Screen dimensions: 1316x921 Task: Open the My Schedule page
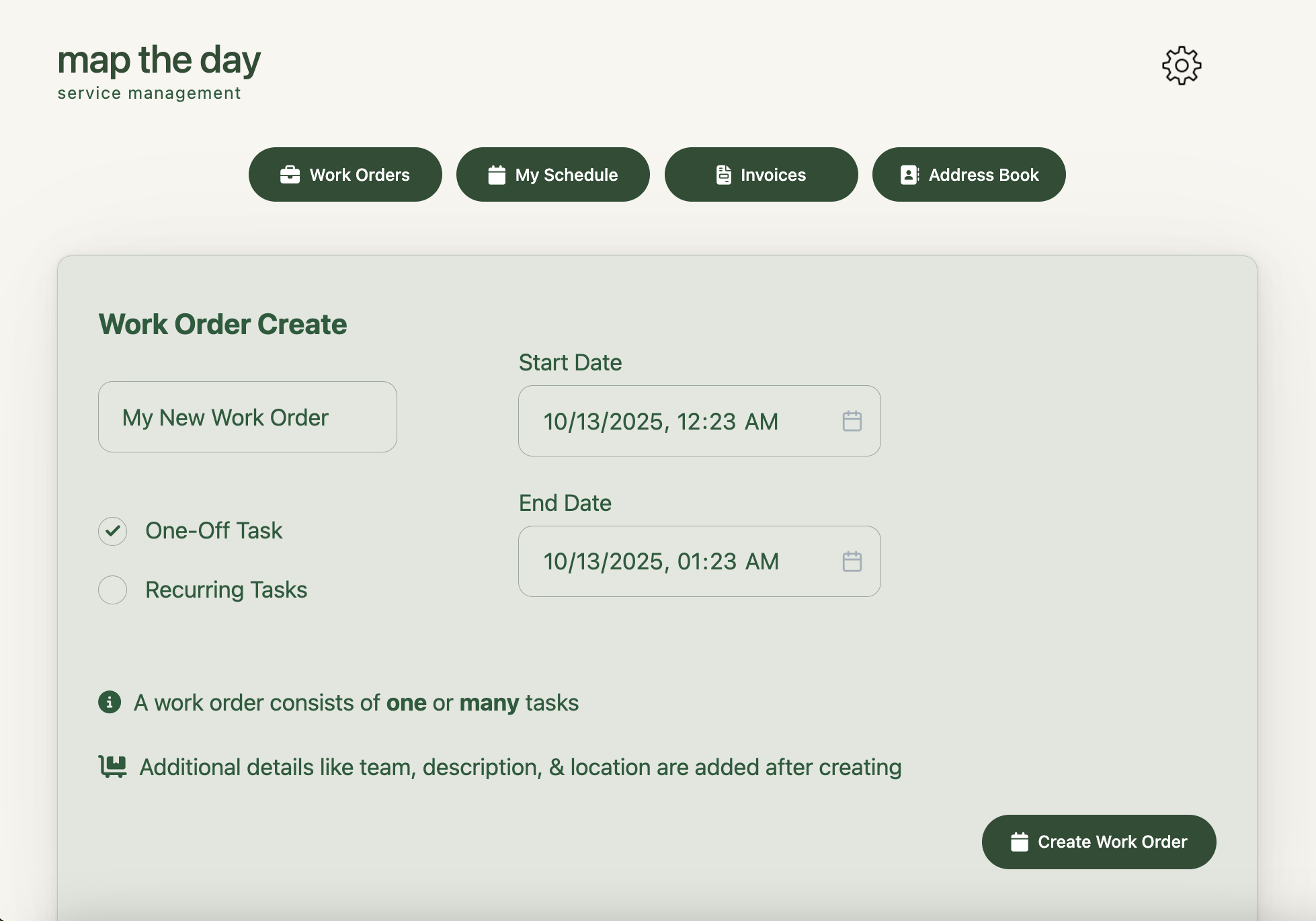pyautogui.click(x=553, y=175)
